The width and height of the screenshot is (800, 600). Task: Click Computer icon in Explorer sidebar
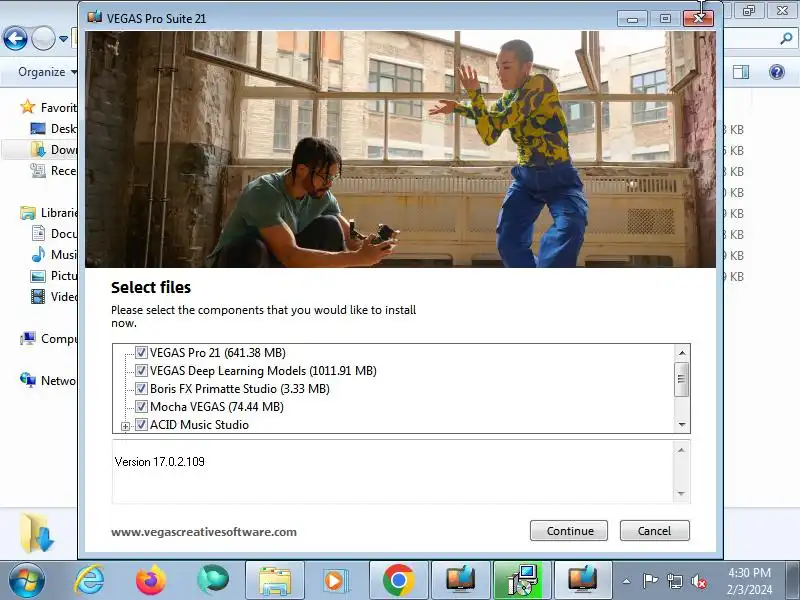pos(28,338)
